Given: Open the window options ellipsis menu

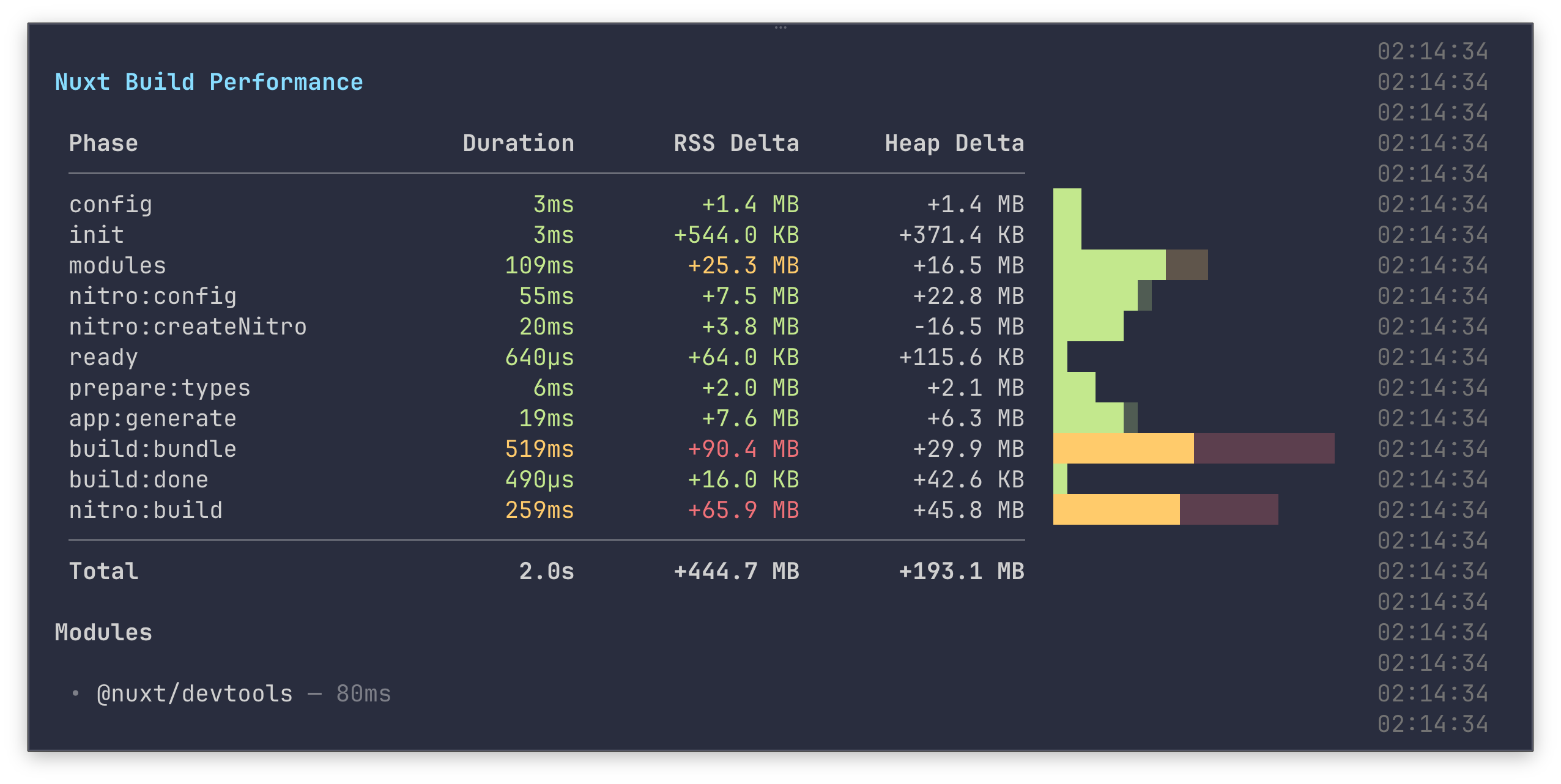Looking at the screenshot, I should tap(780, 28).
